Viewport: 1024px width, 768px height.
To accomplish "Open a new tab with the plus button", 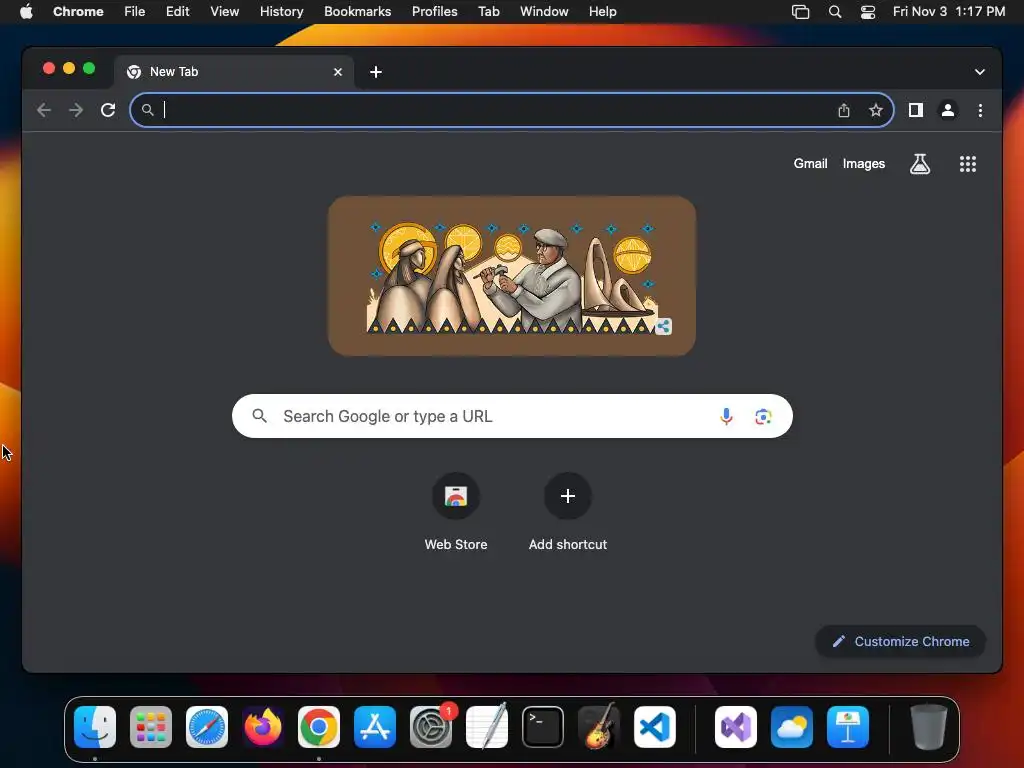I will click(376, 72).
